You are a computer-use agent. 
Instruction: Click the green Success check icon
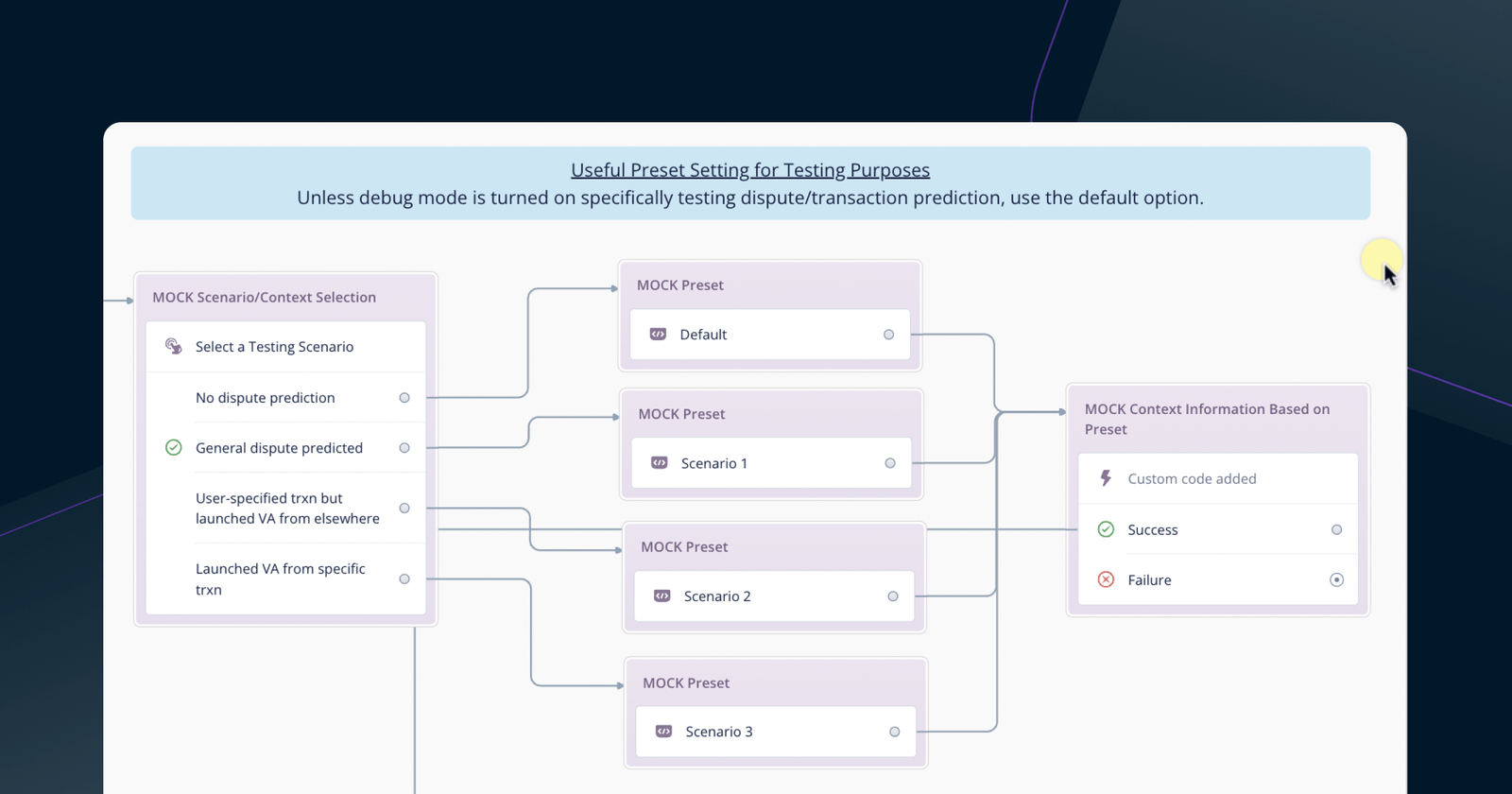point(1106,529)
